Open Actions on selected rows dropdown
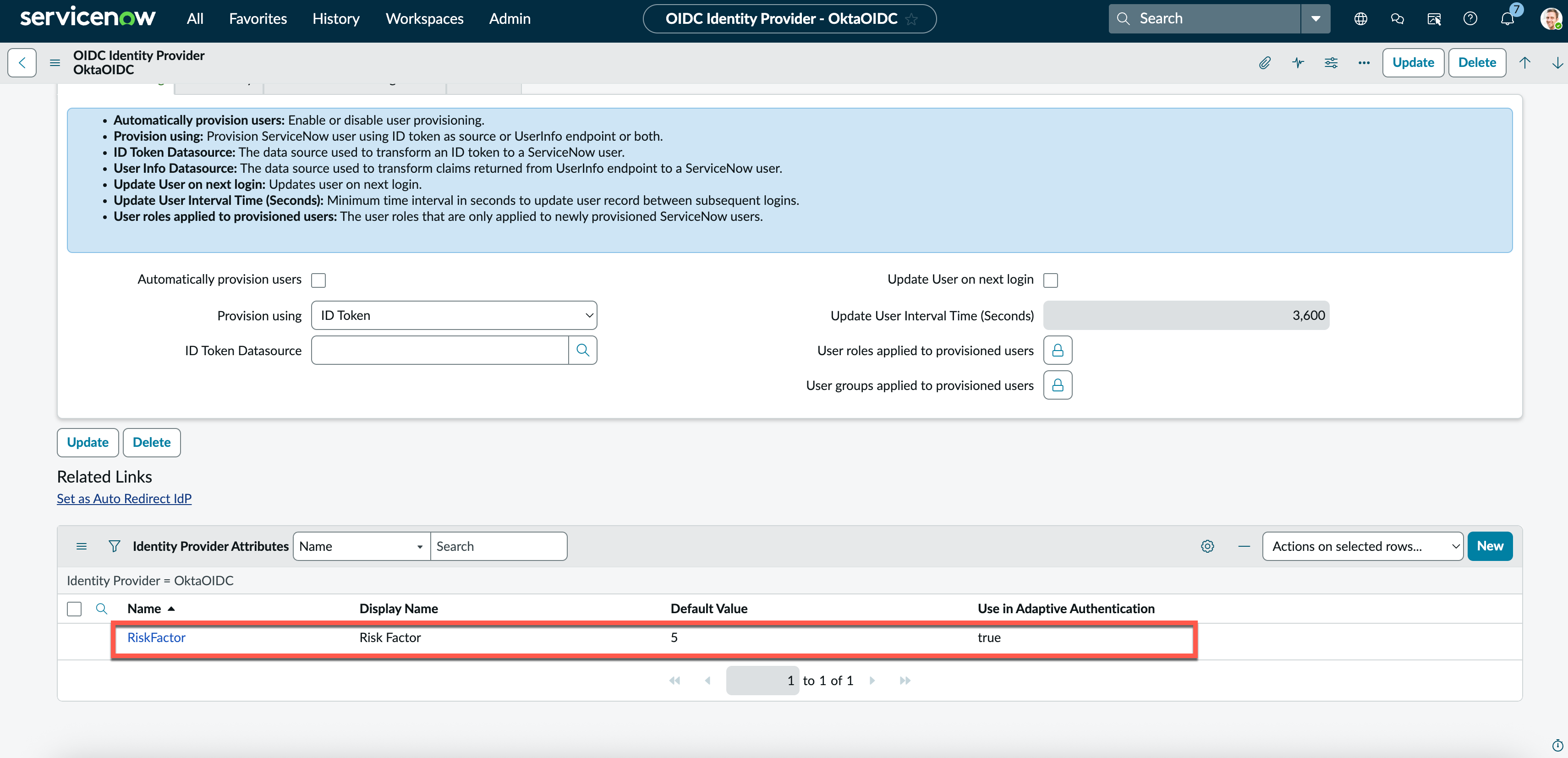 (1363, 546)
